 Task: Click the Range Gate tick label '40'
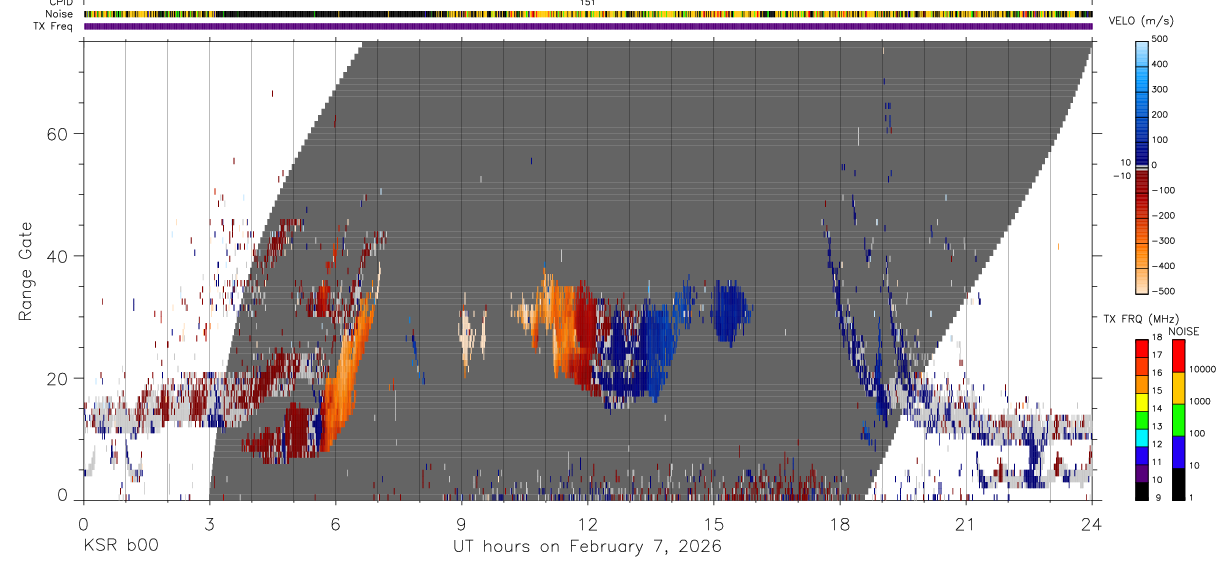(x=59, y=256)
